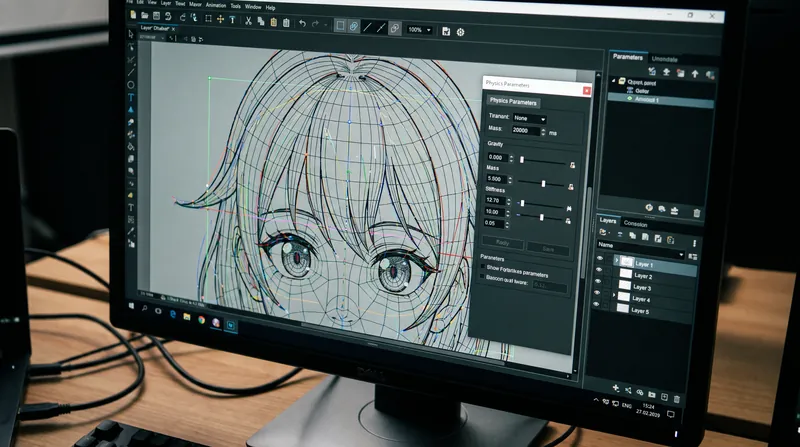The width and height of the screenshot is (800, 447).
Task: Open the Tools menu
Action: tap(235, 6)
